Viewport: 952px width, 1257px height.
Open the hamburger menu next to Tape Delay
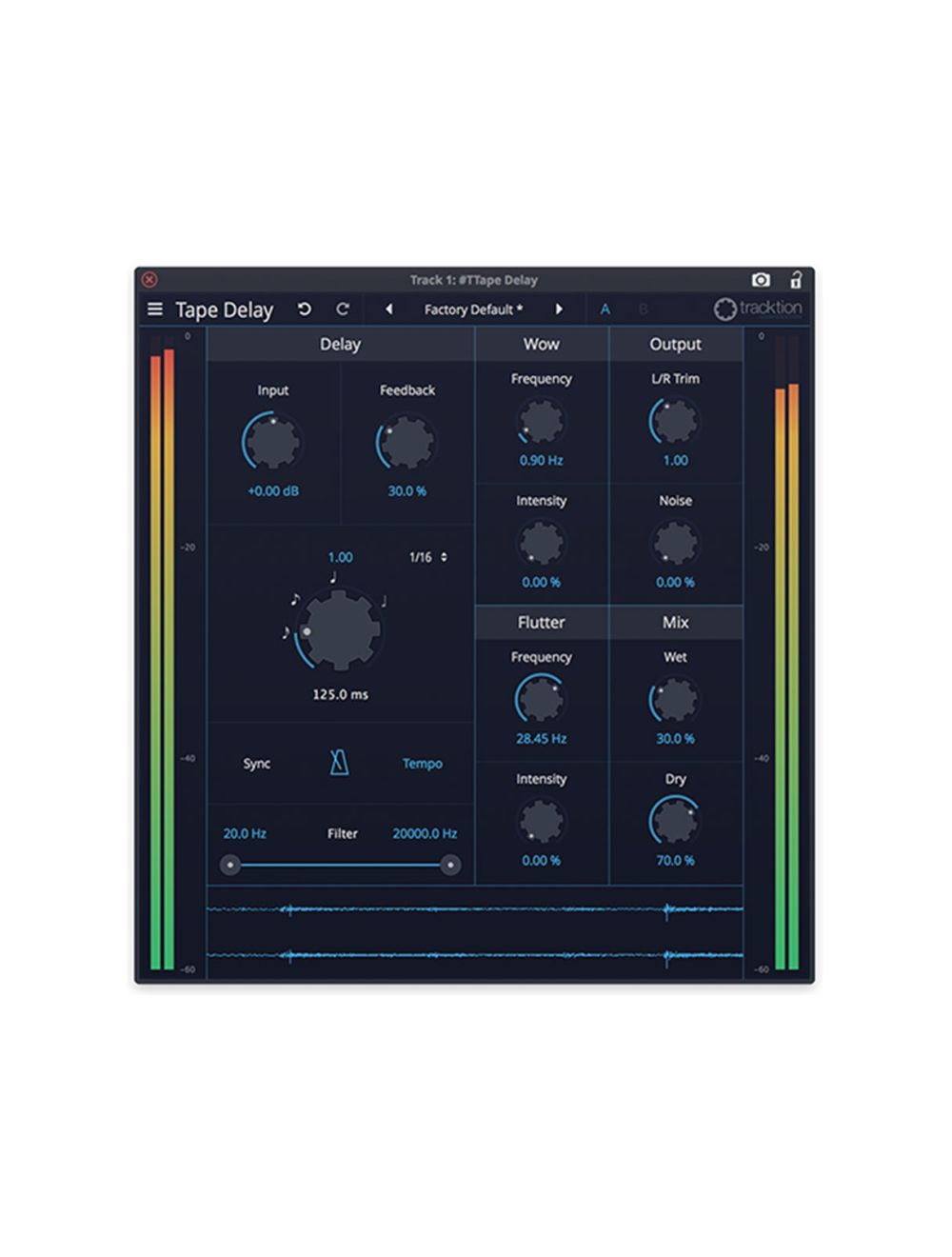coord(155,309)
